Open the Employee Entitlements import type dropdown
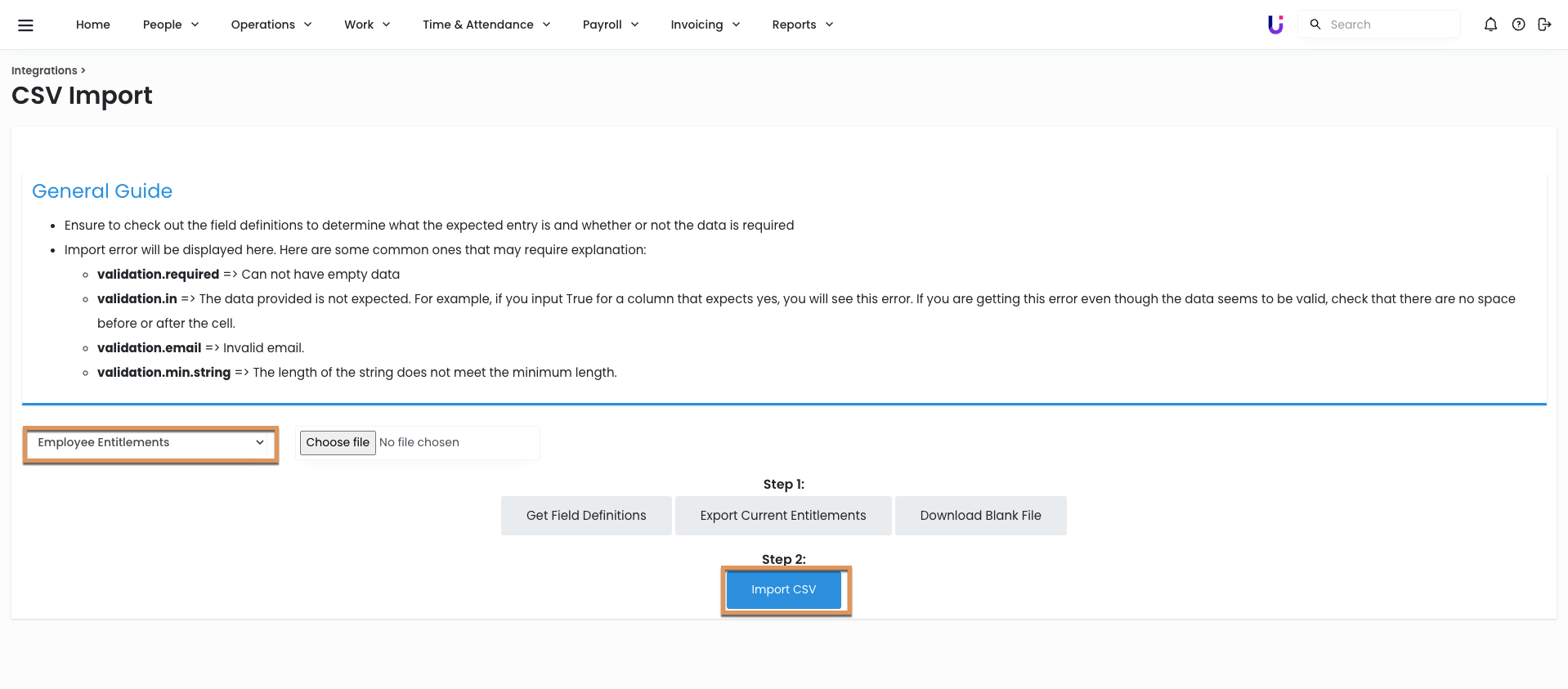 pos(150,443)
